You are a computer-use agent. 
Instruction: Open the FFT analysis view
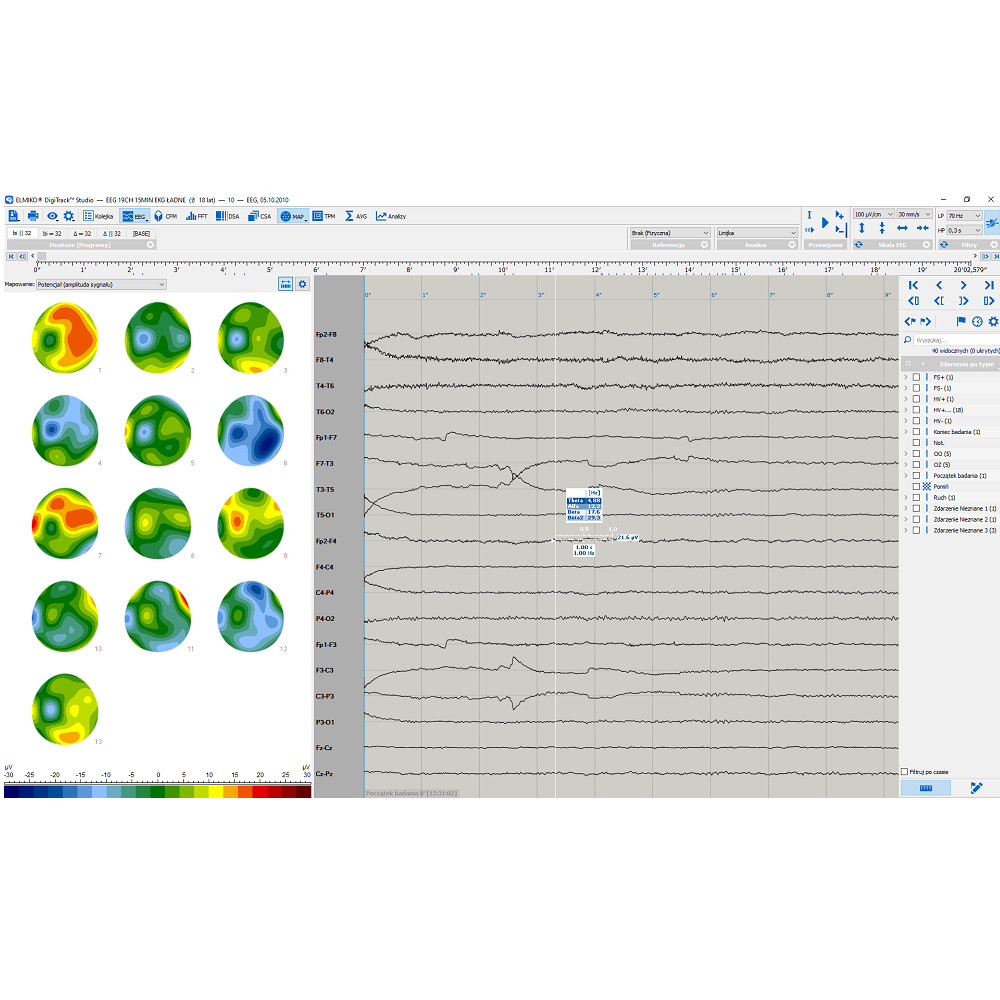tap(196, 216)
